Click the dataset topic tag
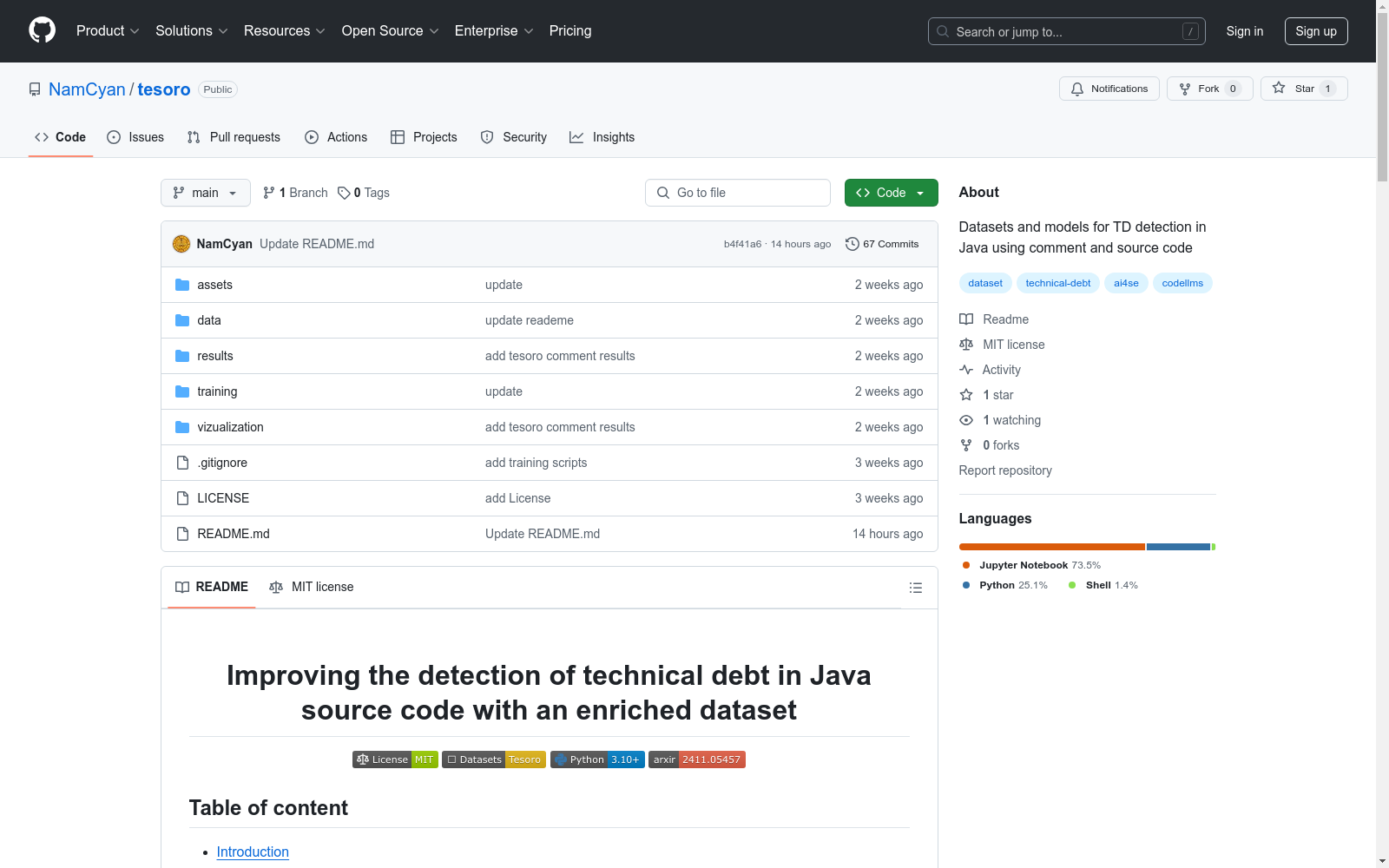 tap(985, 283)
